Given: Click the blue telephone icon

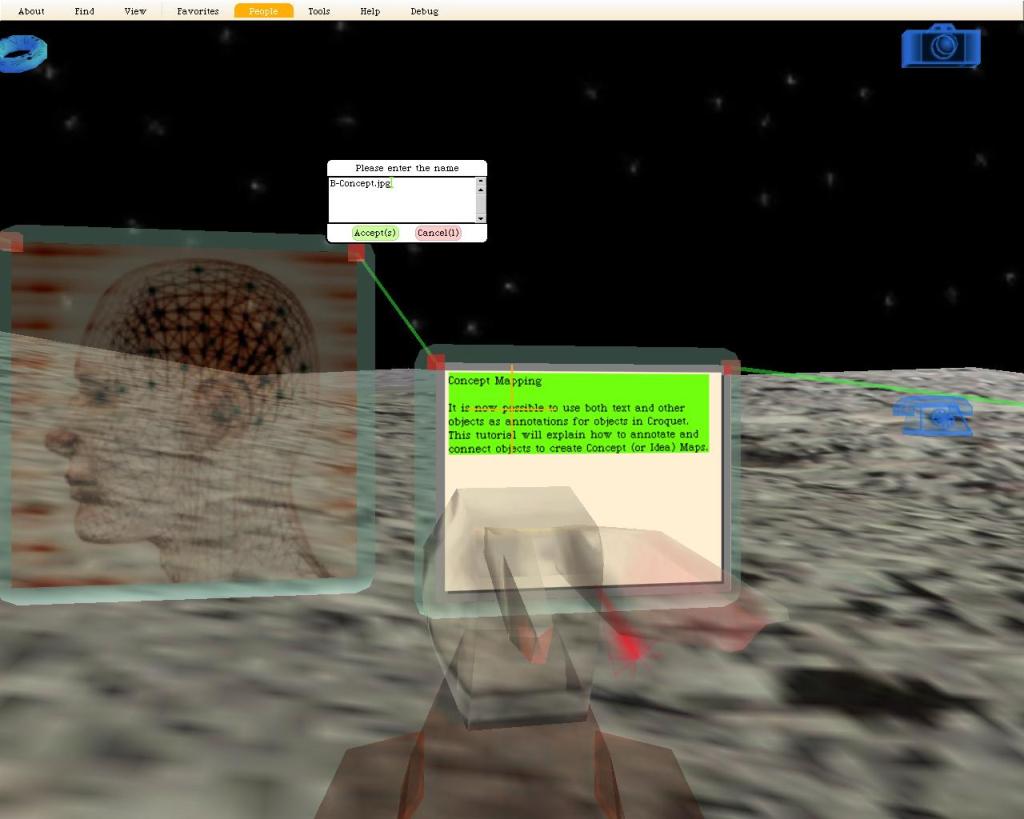Looking at the screenshot, I should pyautogui.click(x=933, y=415).
